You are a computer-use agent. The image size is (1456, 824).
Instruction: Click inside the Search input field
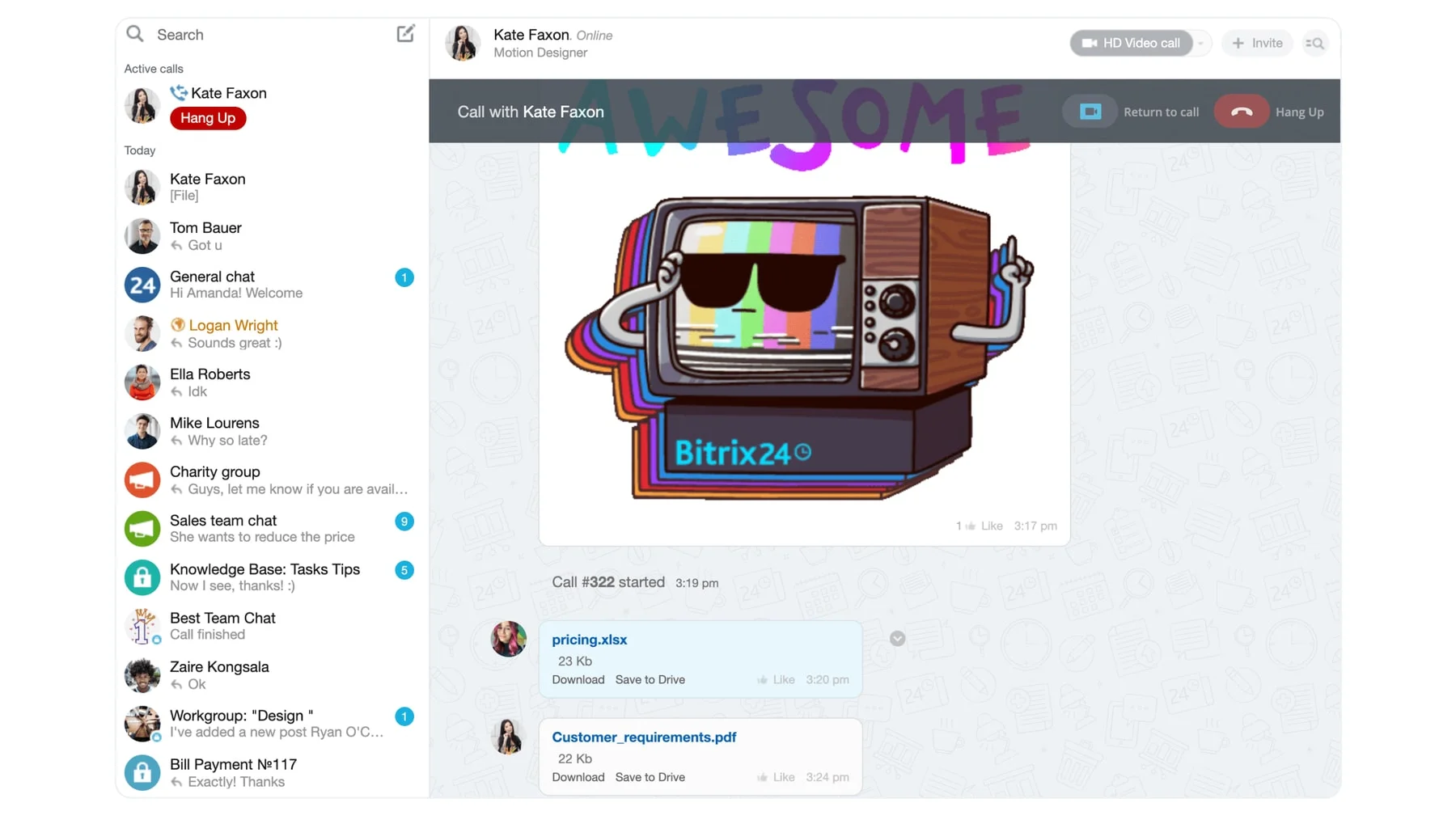coord(243,34)
